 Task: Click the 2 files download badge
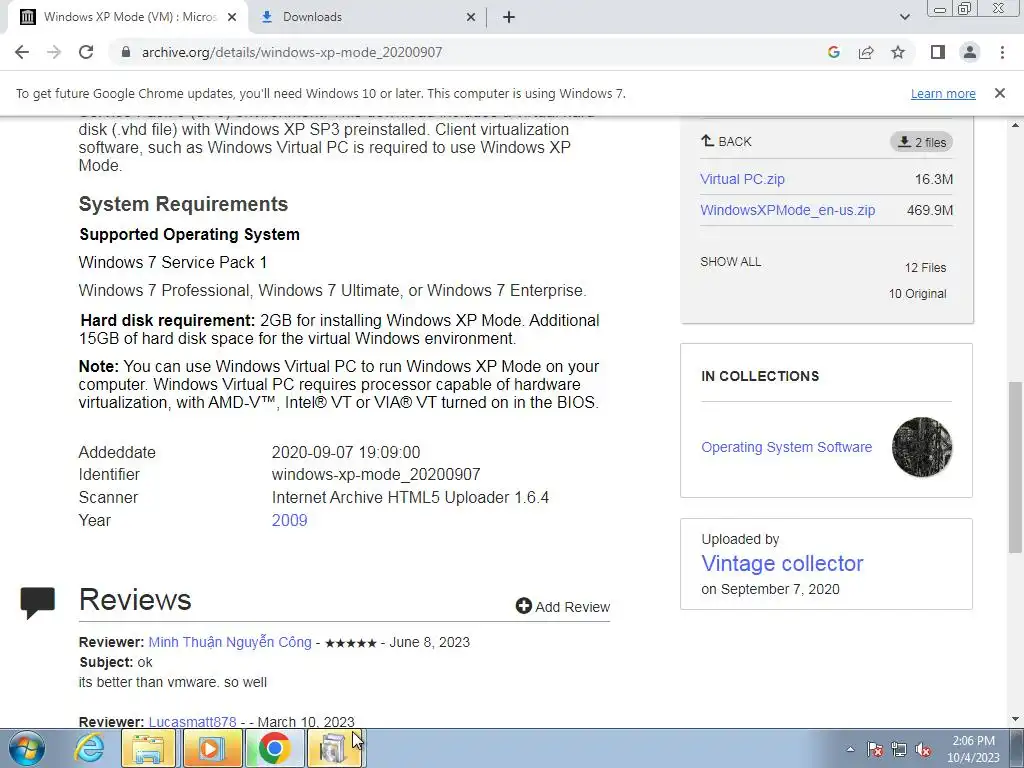(x=921, y=142)
